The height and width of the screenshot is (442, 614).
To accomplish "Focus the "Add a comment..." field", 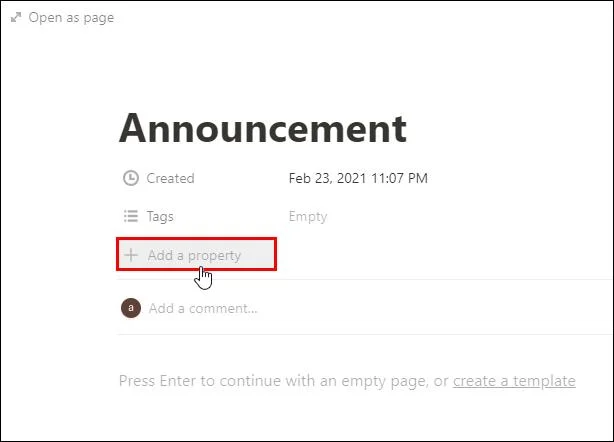I will [203, 308].
